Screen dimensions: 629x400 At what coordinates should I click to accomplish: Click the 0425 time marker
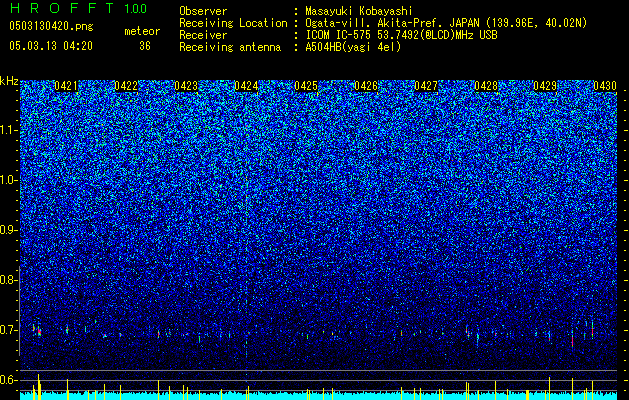pyautogui.click(x=306, y=86)
